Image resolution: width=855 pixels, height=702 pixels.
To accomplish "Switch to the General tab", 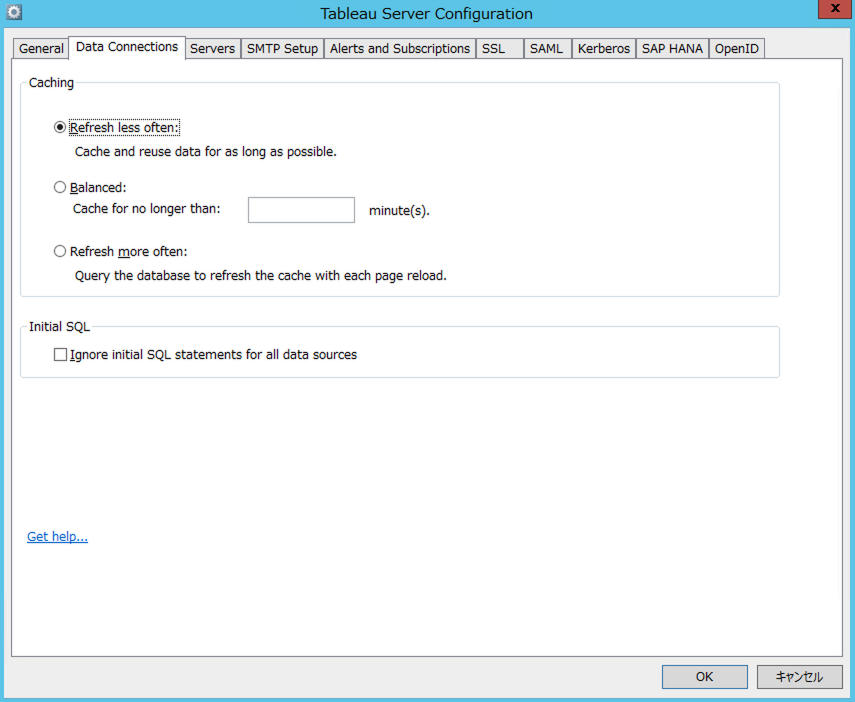I will coord(41,49).
